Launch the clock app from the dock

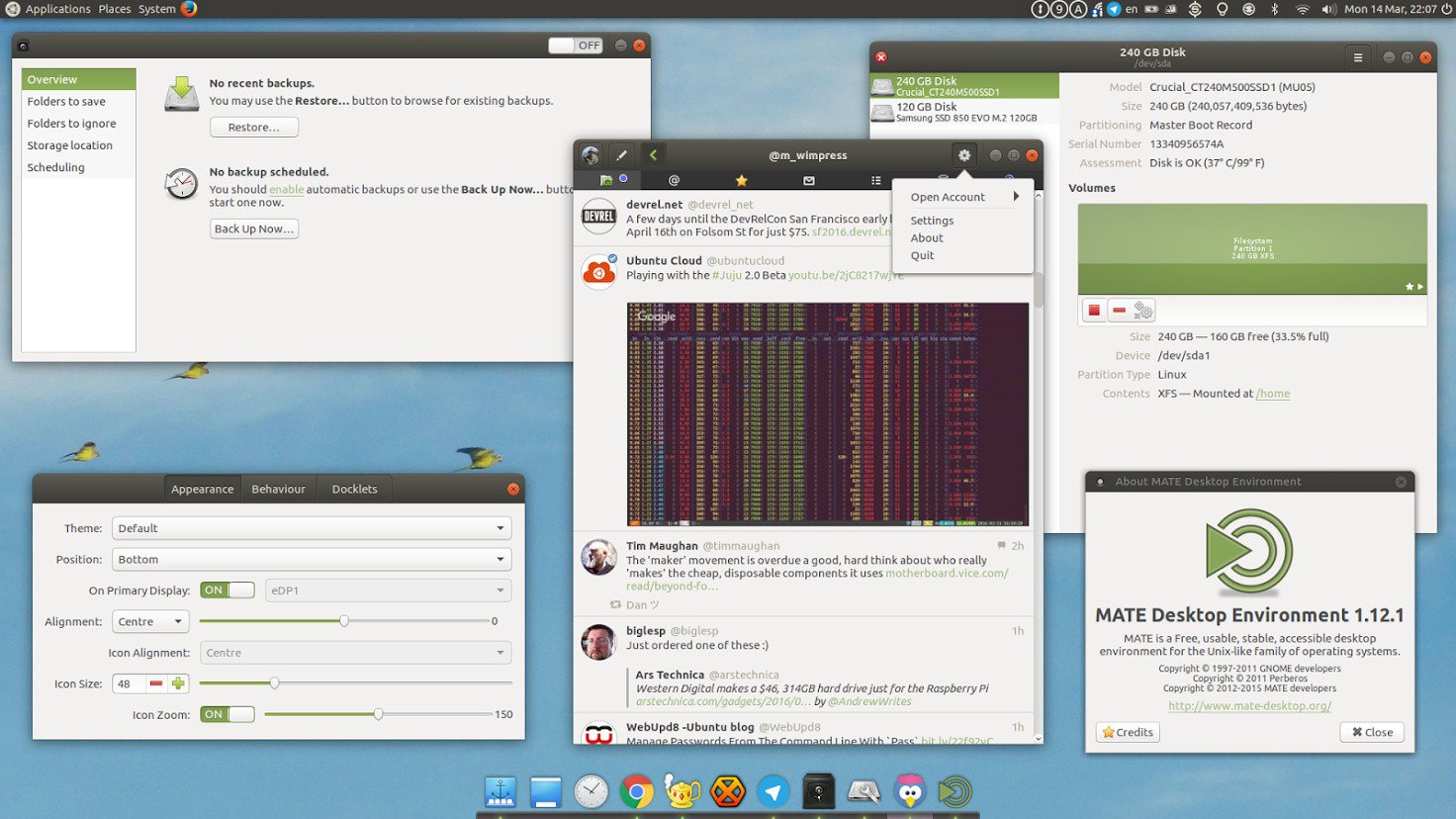[x=591, y=791]
